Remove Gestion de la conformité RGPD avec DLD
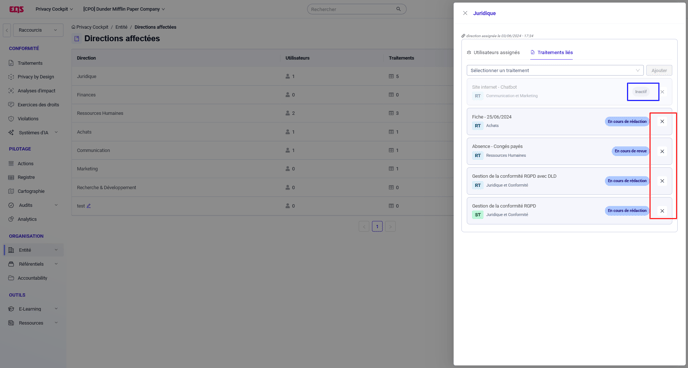The height and width of the screenshot is (368, 688). 662,181
